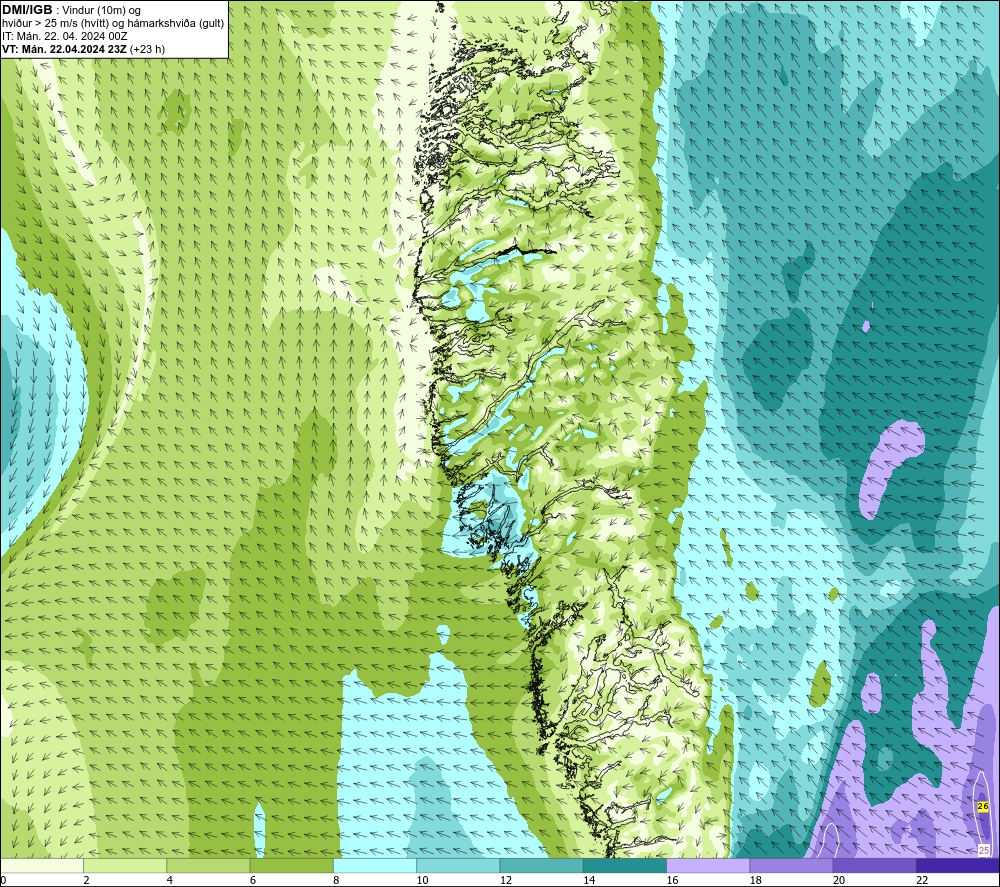The height and width of the screenshot is (887, 1000).
Task: Click the '(+23 h)' forecast offset text
Action: pos(147,49)
